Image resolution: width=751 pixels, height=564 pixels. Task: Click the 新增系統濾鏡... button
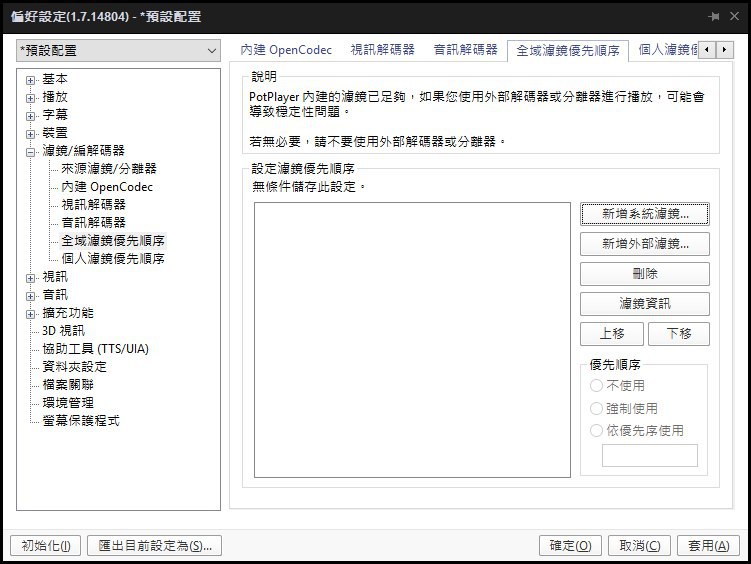(645, 214)
